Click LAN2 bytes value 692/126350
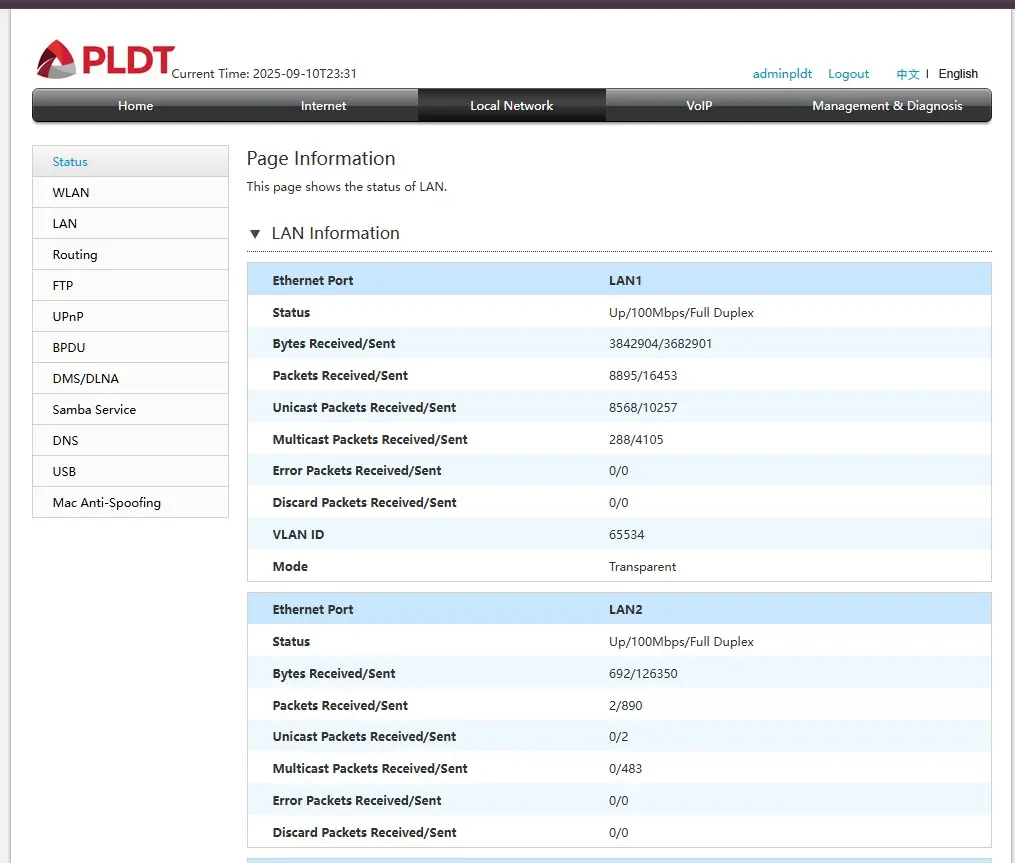This screenshot has height=863, width=1015. tap(643, 673)
